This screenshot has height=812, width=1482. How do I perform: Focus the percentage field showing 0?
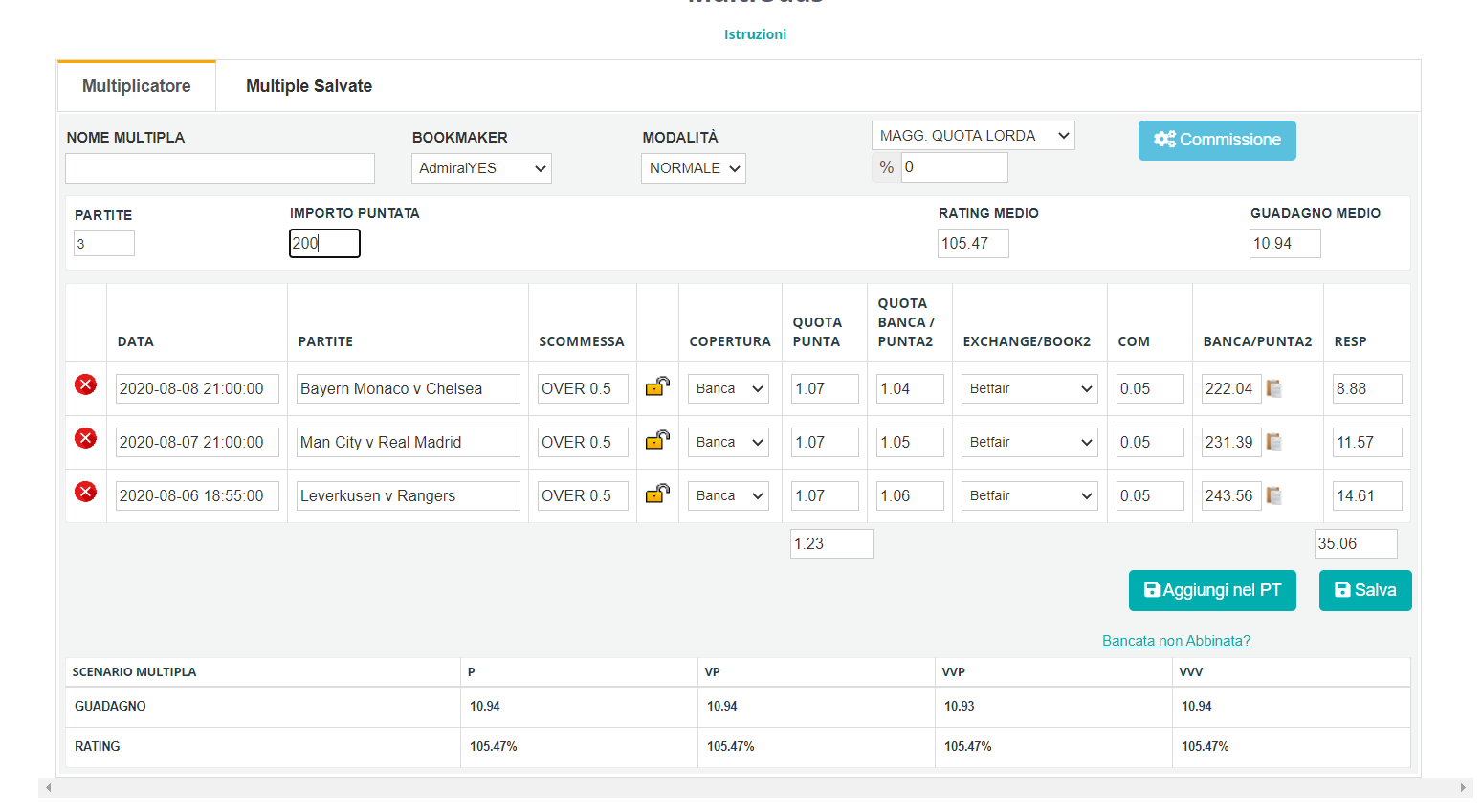954,167
